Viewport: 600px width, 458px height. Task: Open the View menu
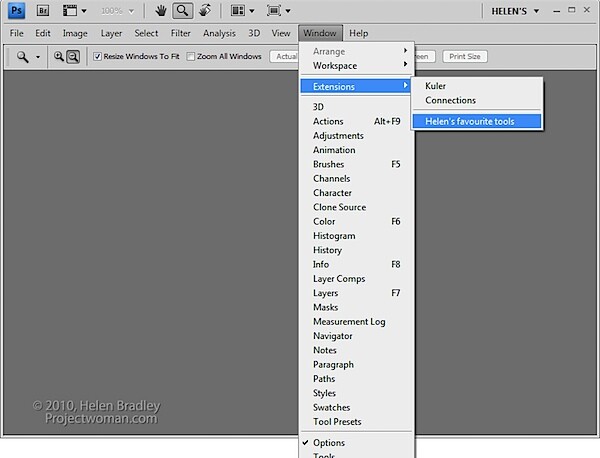click(x=281, y=33)
